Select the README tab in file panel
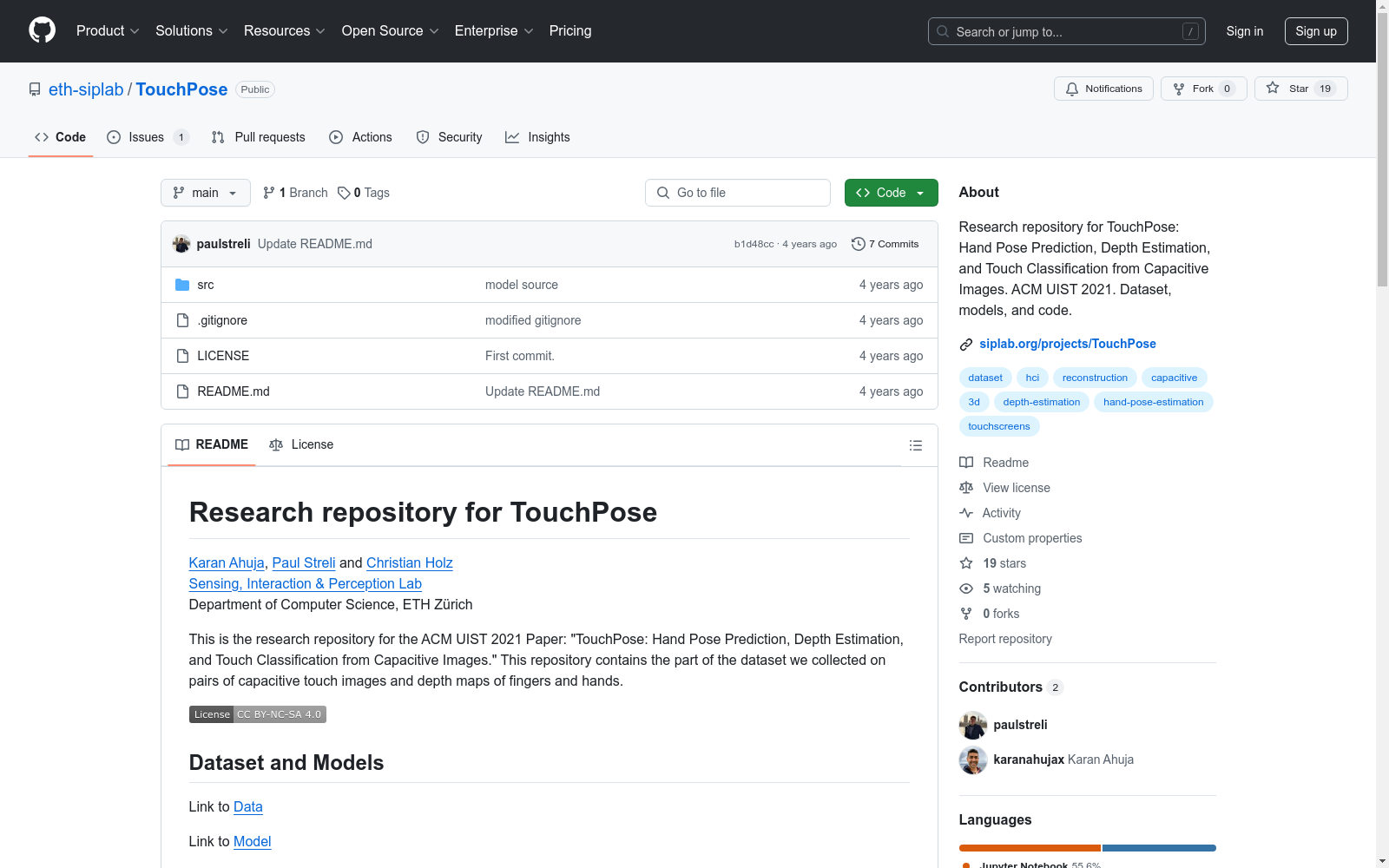The width and height of the screenshot is (1389, 868). pyautogui.click(x=212, y=444)
